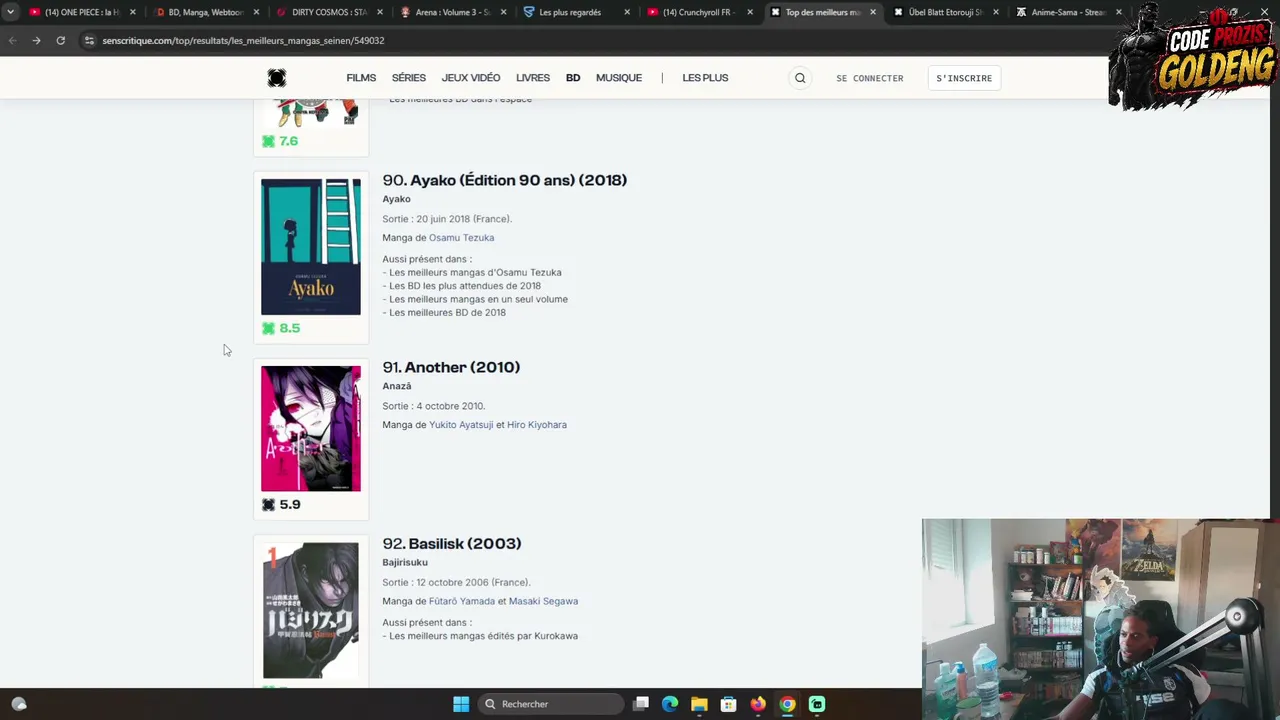This screenshot has height=720, width=1280.
Task: Open the SÉRIES menu
Action: (409, 78)
